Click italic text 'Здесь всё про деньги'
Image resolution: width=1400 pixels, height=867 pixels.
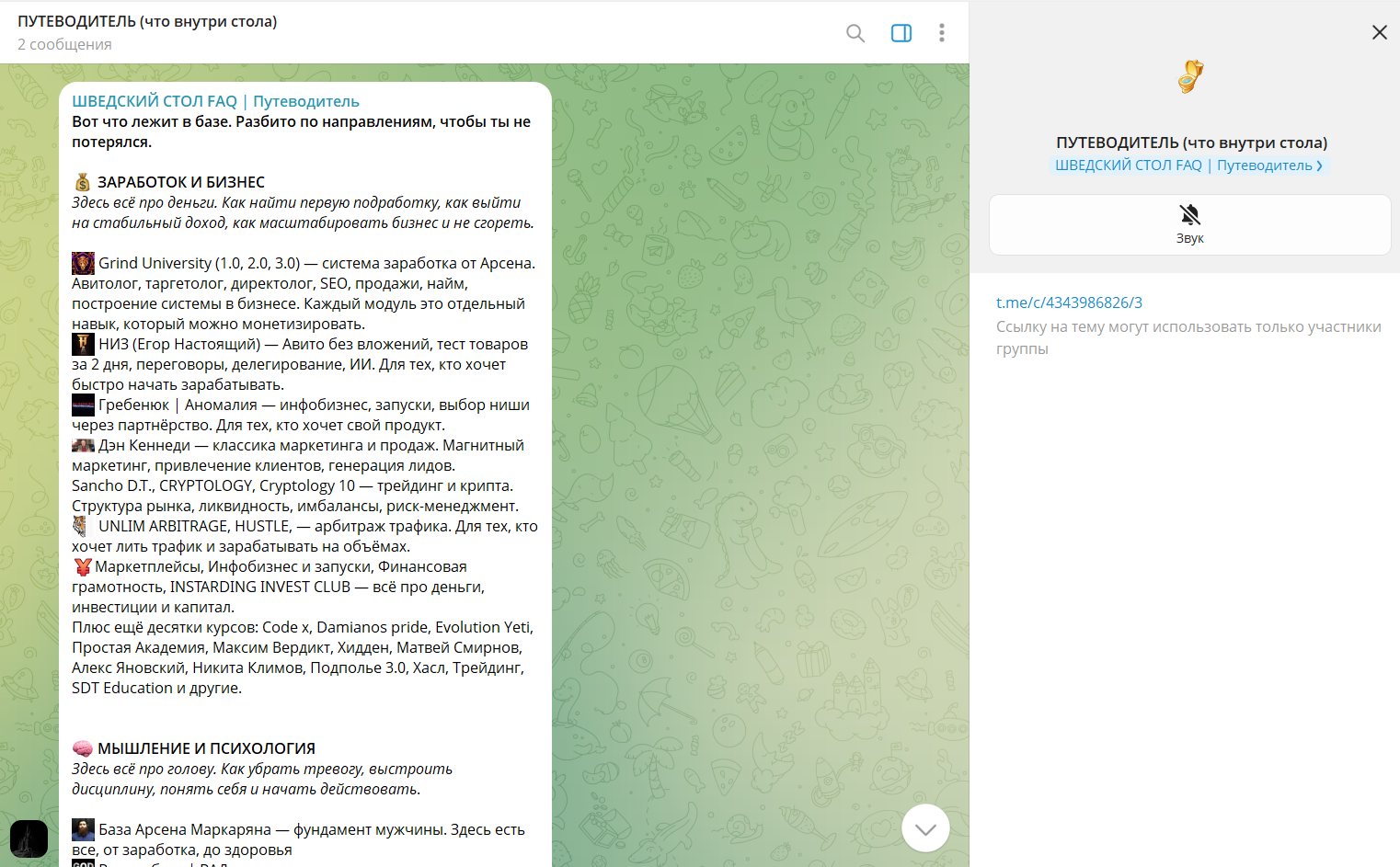pos(144,202)
